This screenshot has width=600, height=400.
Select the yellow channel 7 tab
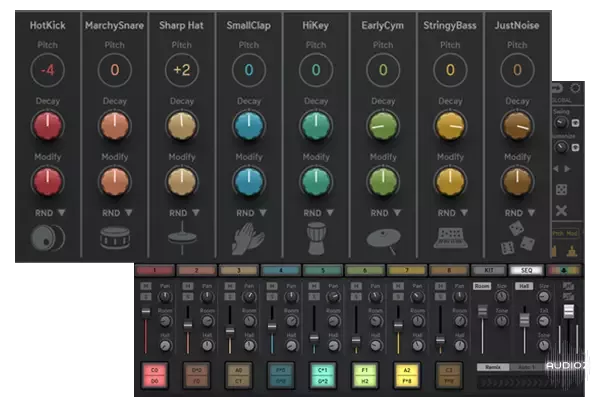coord(407,270)
